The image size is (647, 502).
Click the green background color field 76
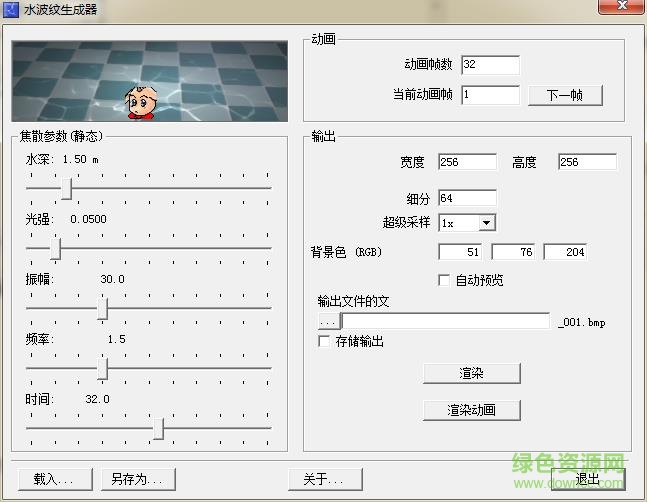tap(513, 252)
